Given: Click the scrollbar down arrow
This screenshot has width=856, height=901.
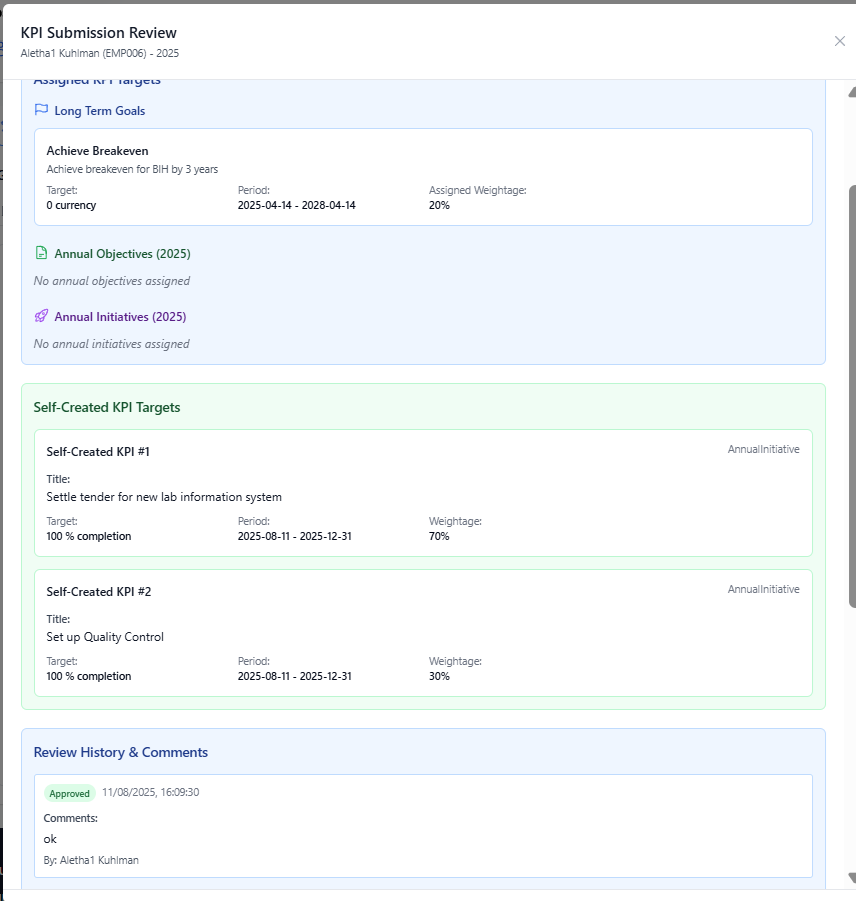Looking at the screenshot, I should coord(851,878).
